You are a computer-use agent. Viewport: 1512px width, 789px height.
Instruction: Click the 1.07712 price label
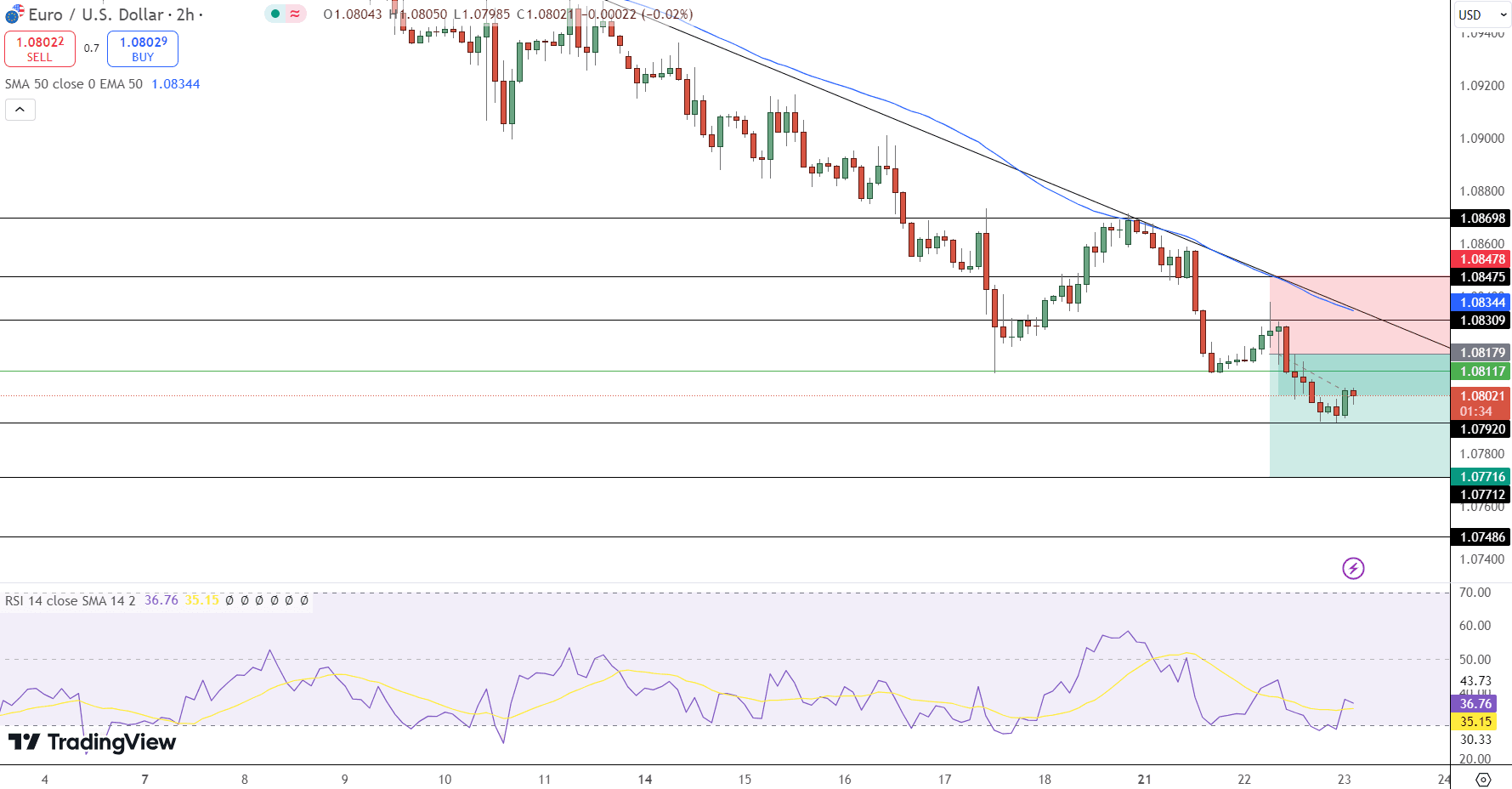[1481, 495]
